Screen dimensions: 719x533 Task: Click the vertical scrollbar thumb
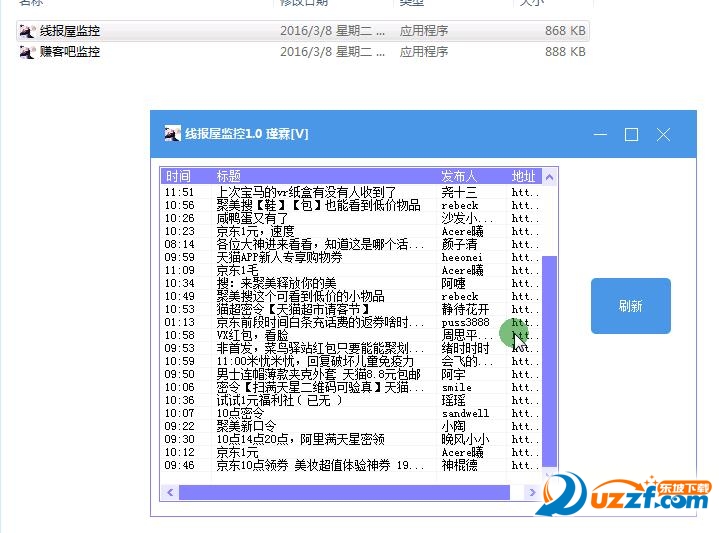pos(549,361)
